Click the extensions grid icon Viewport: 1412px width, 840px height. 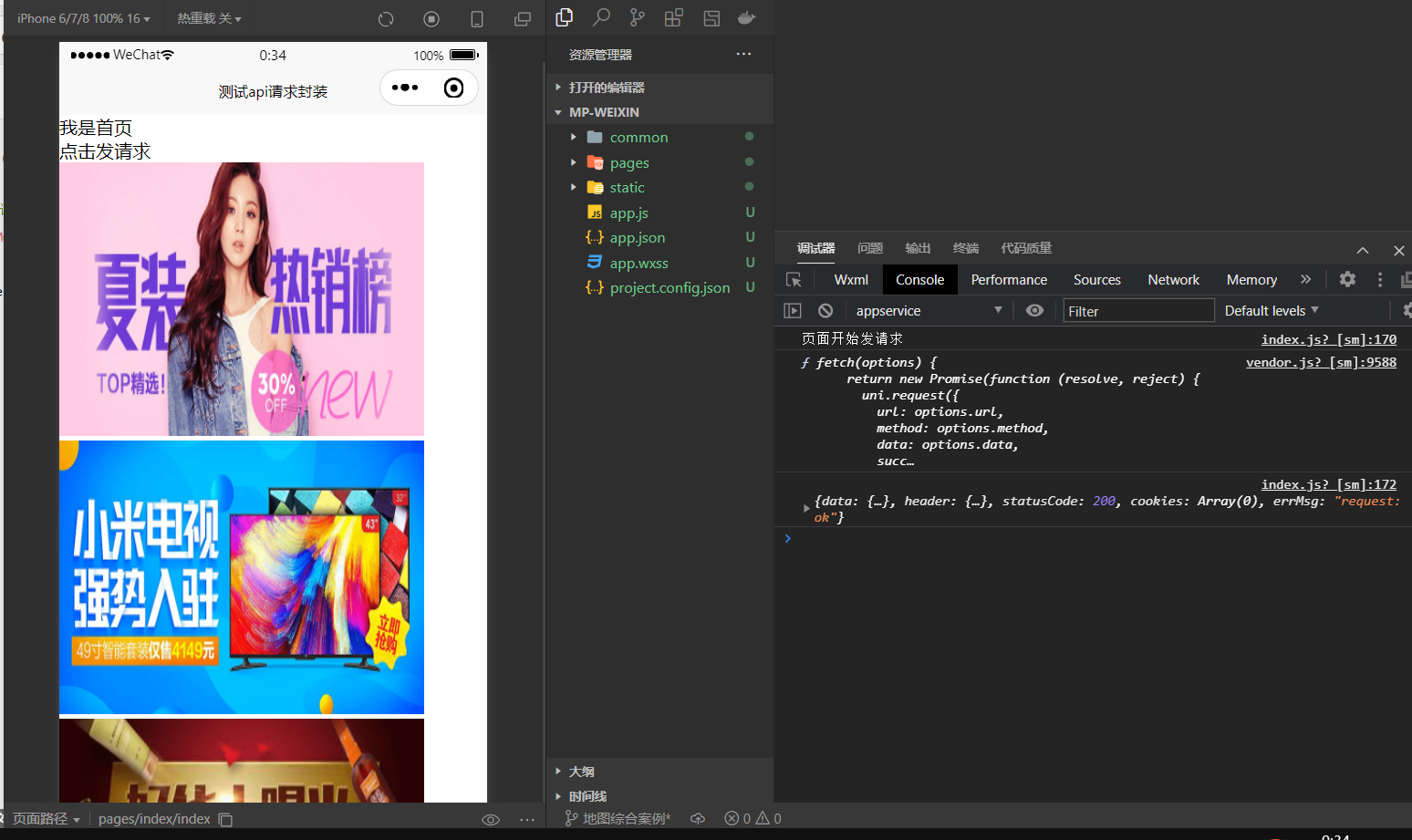[674, 18]
